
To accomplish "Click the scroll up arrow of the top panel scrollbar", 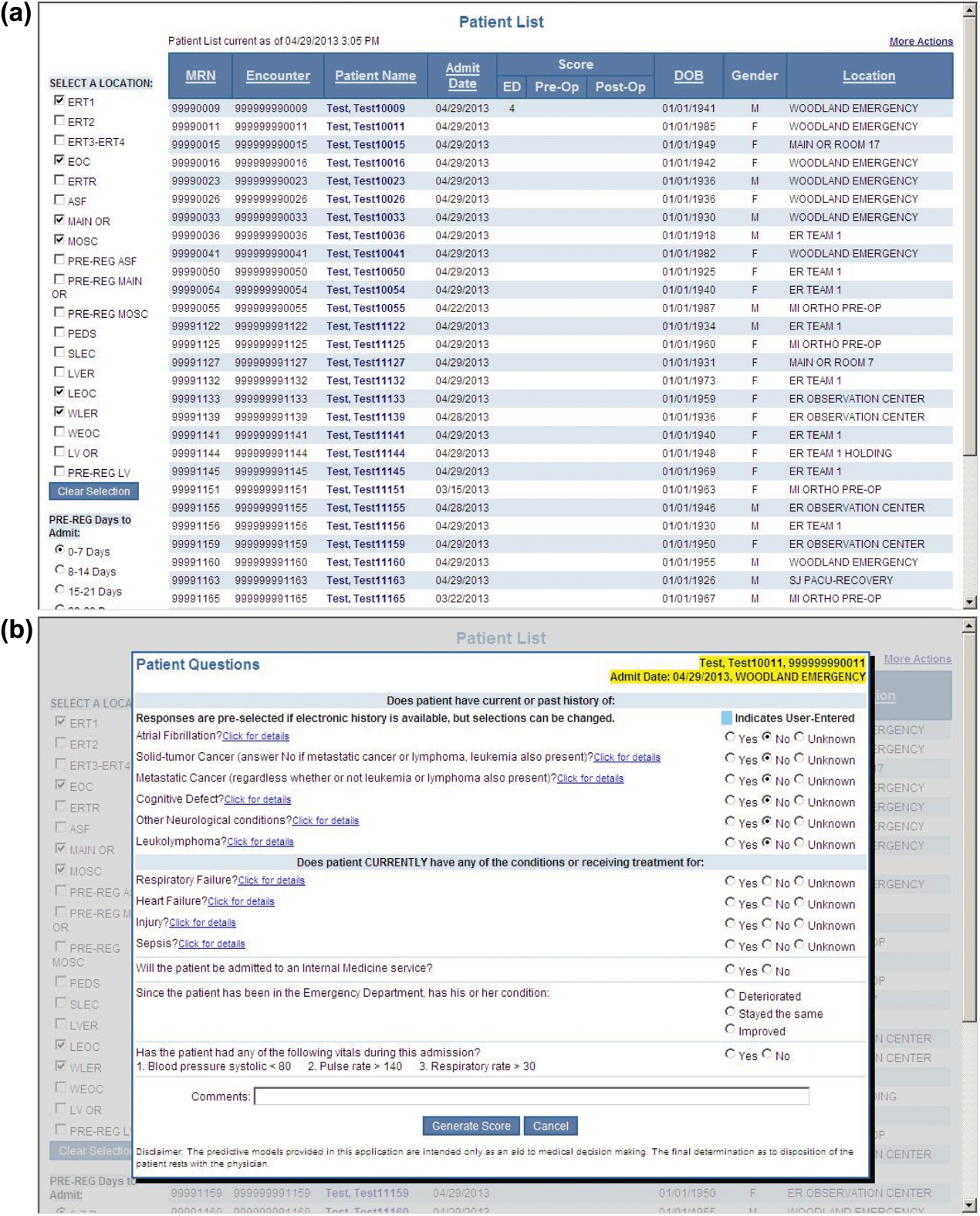I will [x=970, y=11].
